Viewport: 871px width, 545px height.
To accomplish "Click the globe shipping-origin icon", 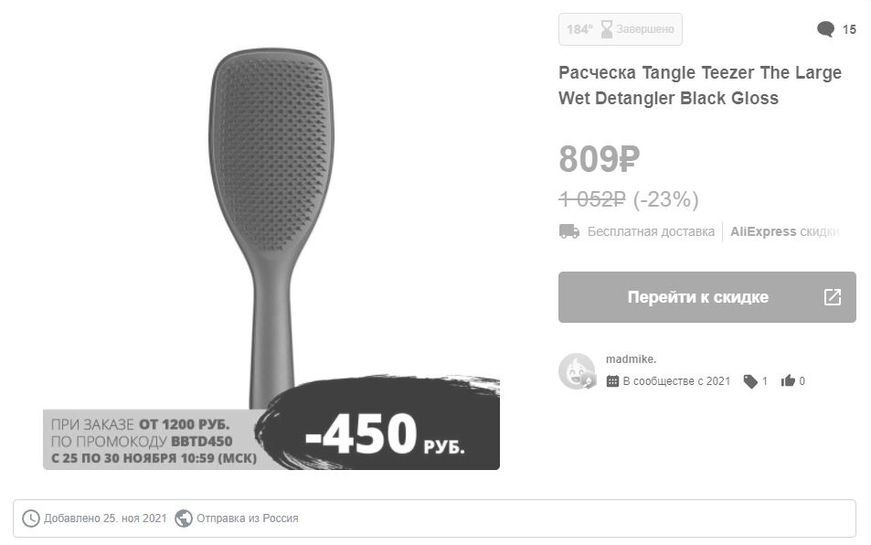I will [x=183, y=518].
